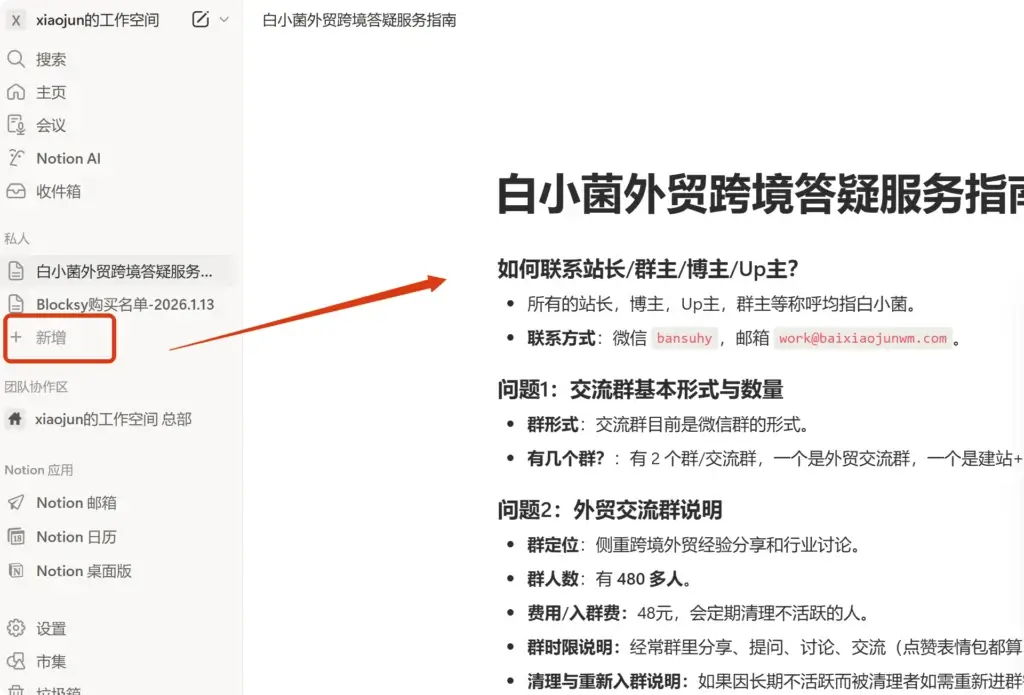Open the xiaojun workspace avatar icon
The width and height of the screenshot is (1024, 695).
(16, 20)
